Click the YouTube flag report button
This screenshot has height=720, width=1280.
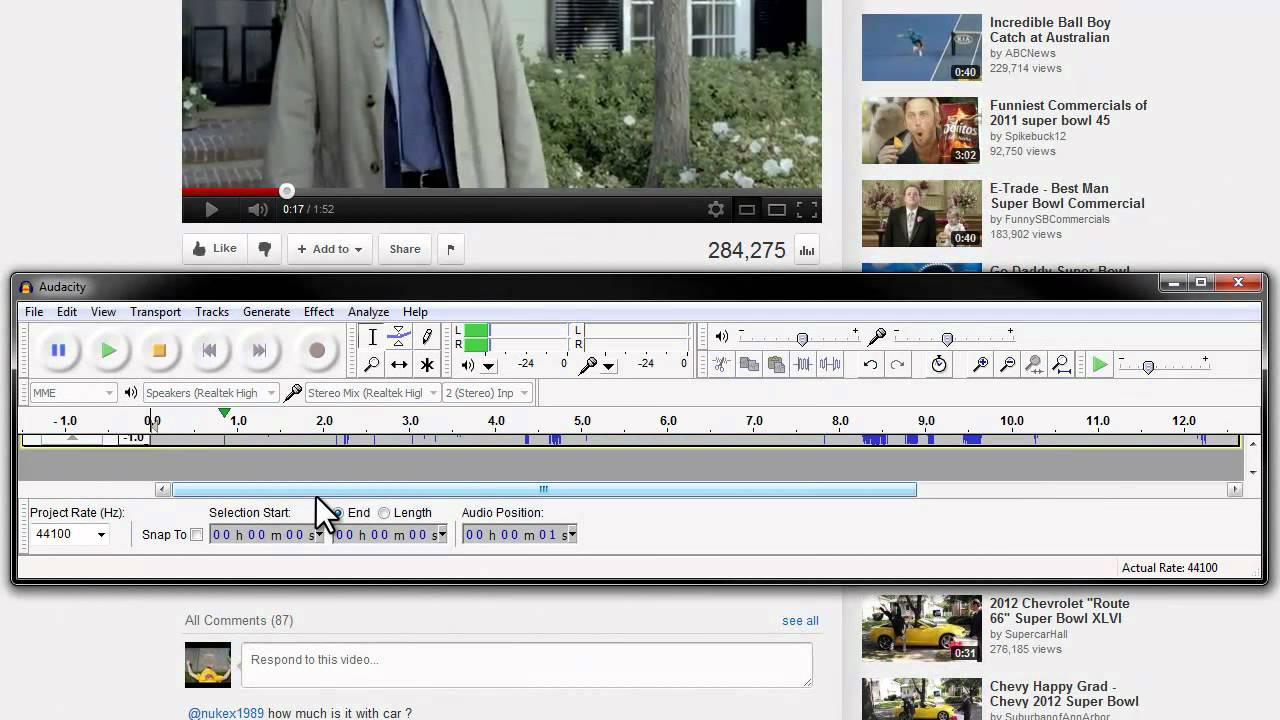click(x=450, y=249)
